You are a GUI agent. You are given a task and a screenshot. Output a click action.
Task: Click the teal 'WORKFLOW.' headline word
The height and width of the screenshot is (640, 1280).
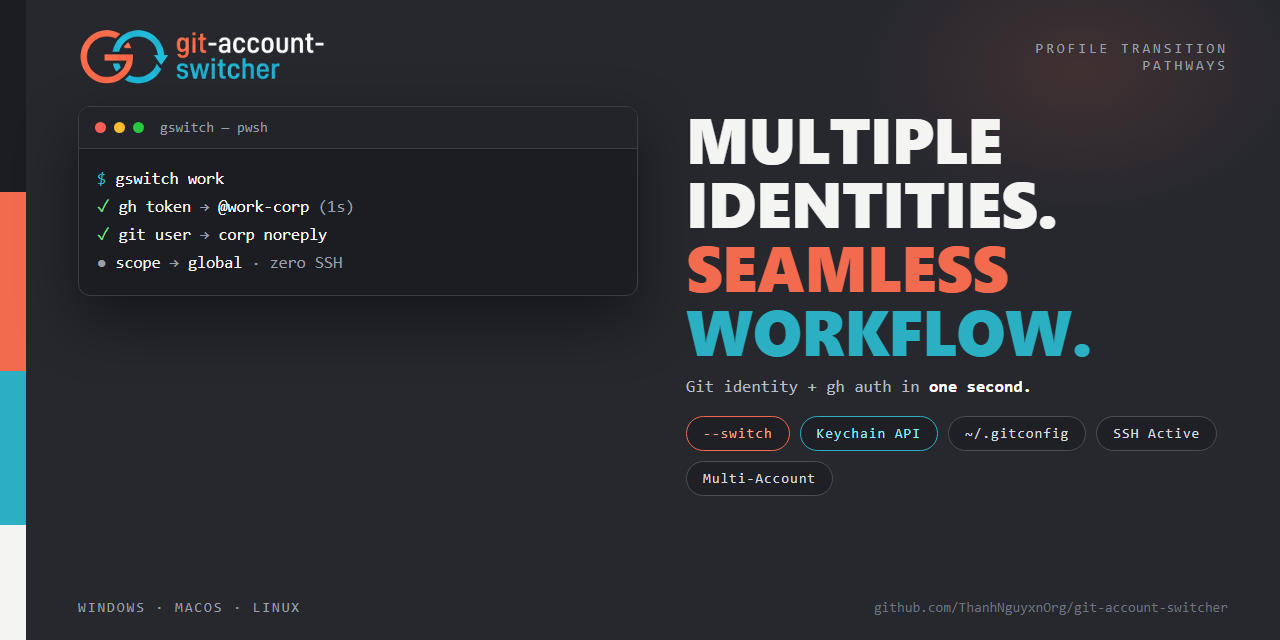(889, 333)
